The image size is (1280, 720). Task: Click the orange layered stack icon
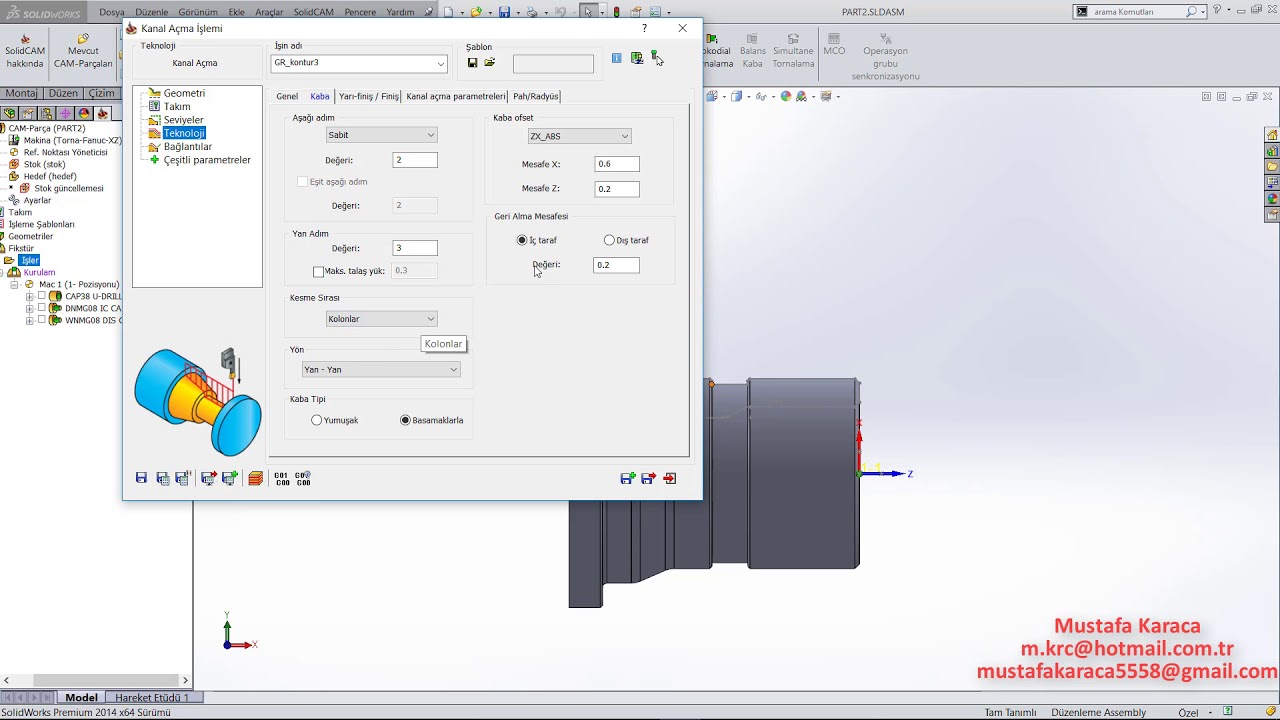point(255,479)
